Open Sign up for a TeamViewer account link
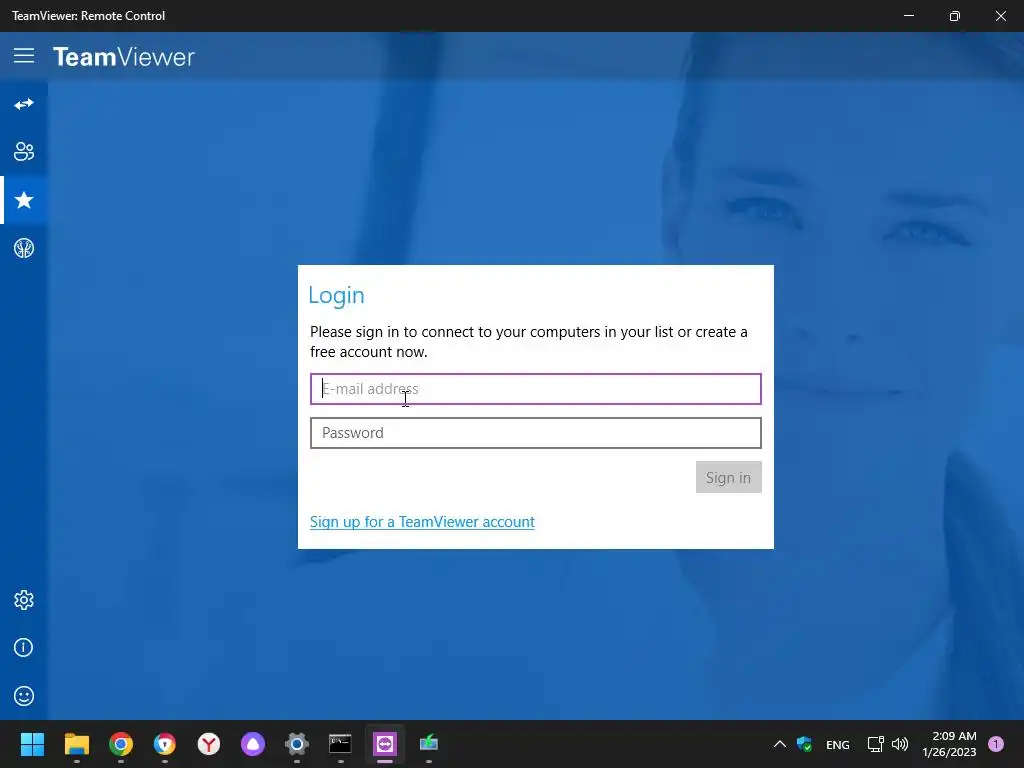The image size is (1024, 768). (x=422, y=522)
